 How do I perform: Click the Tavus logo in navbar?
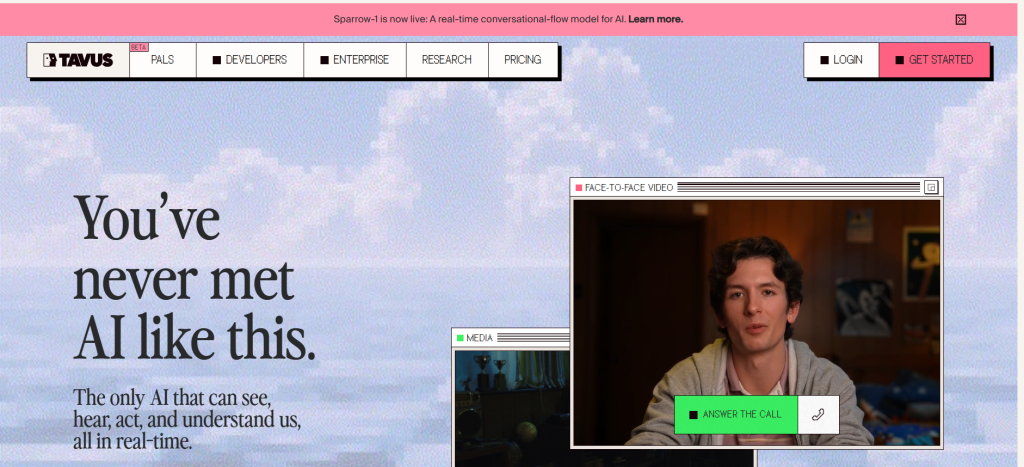[78, 60]
